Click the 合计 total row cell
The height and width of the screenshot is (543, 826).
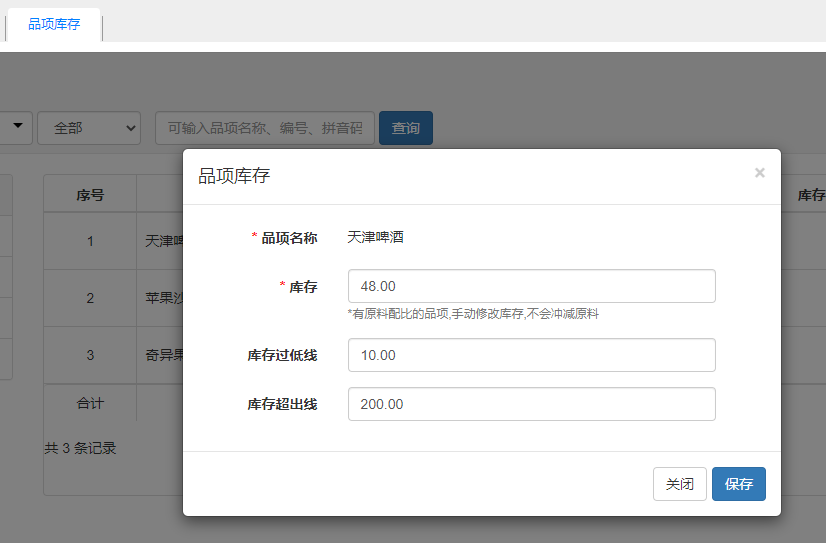point(90,404)
